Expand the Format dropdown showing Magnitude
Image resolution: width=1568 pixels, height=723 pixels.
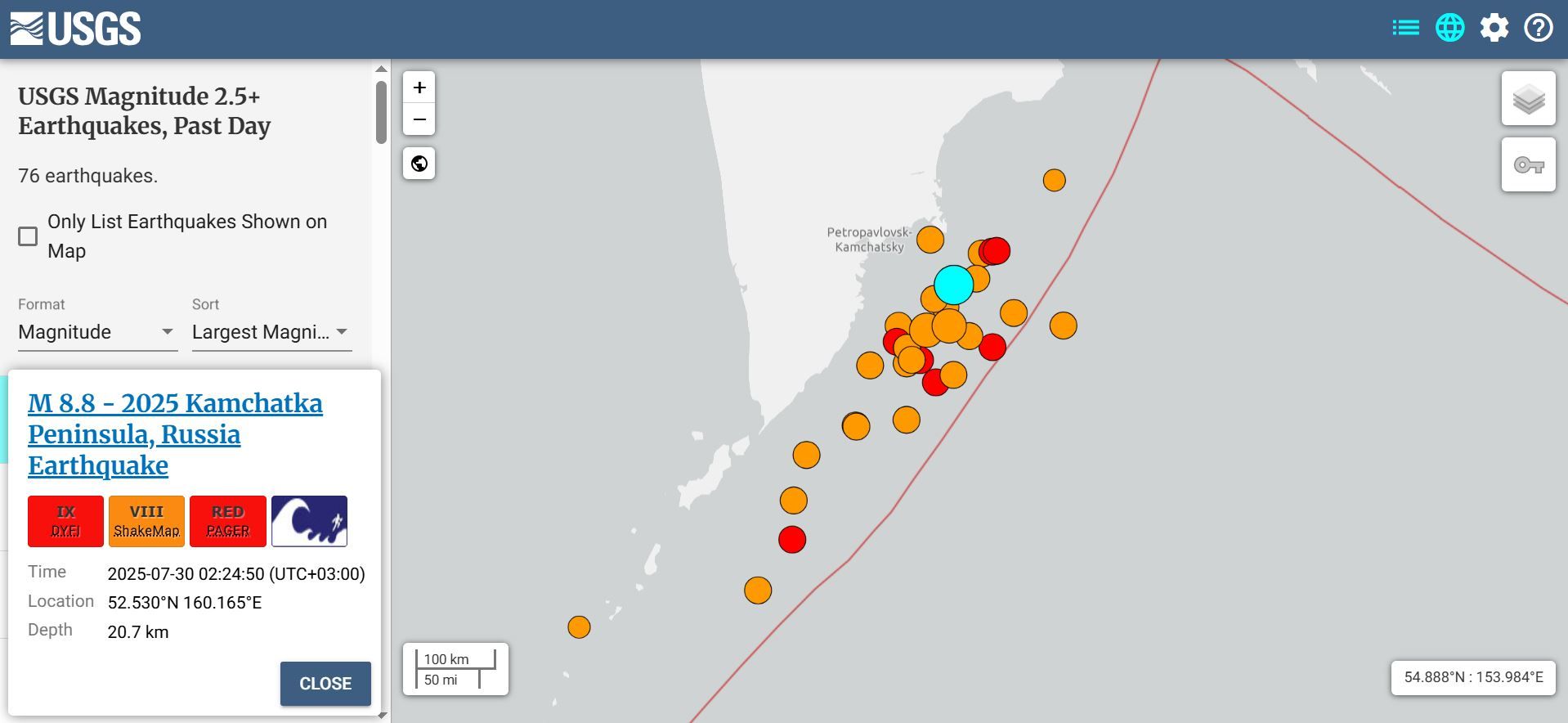click(96, 332)
